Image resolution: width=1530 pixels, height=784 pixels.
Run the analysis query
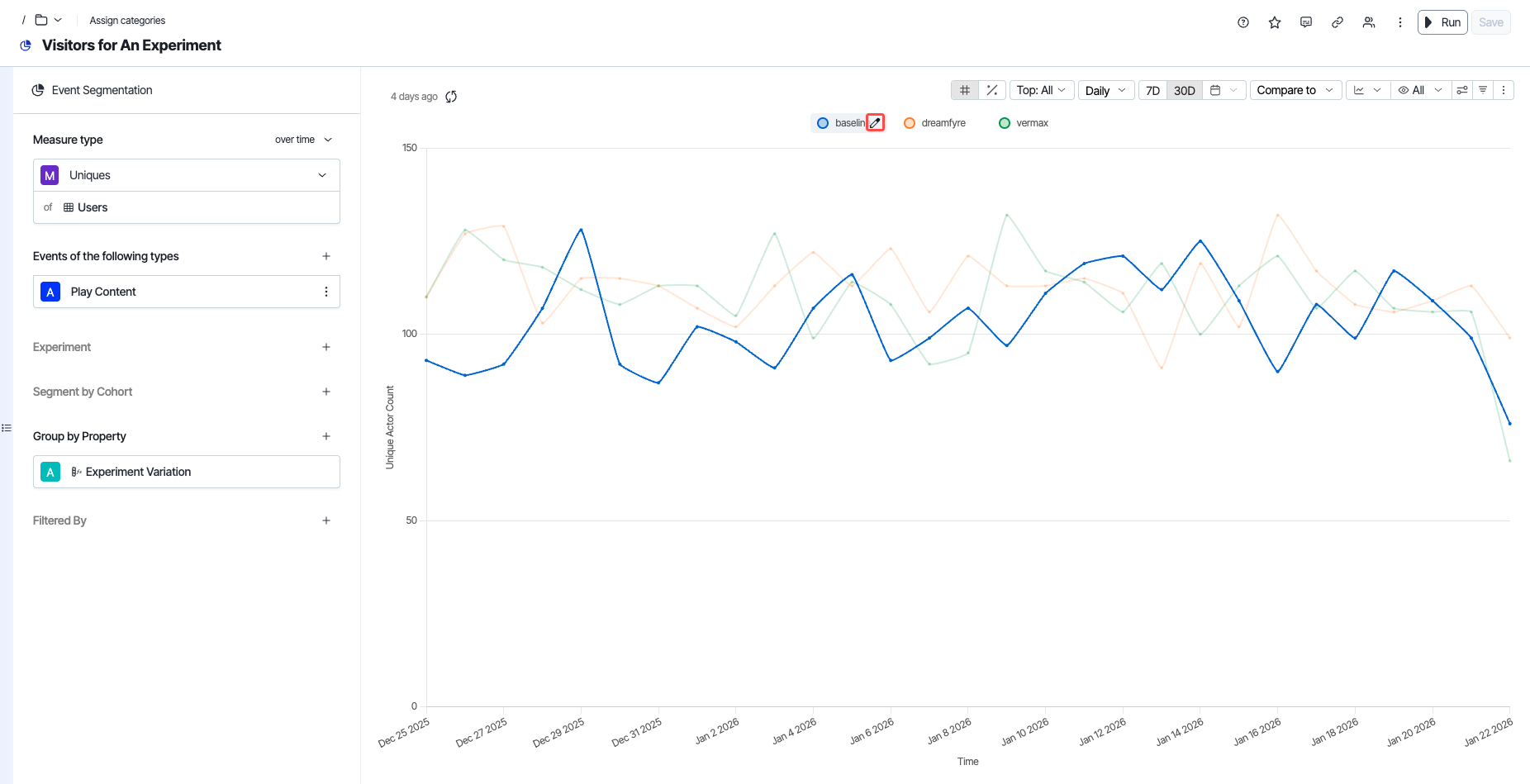click(x=1442, y=22)
